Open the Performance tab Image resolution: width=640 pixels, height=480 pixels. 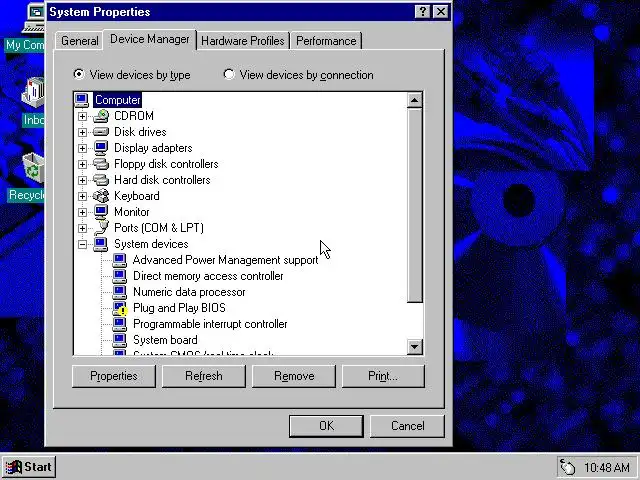coord(326,41)
